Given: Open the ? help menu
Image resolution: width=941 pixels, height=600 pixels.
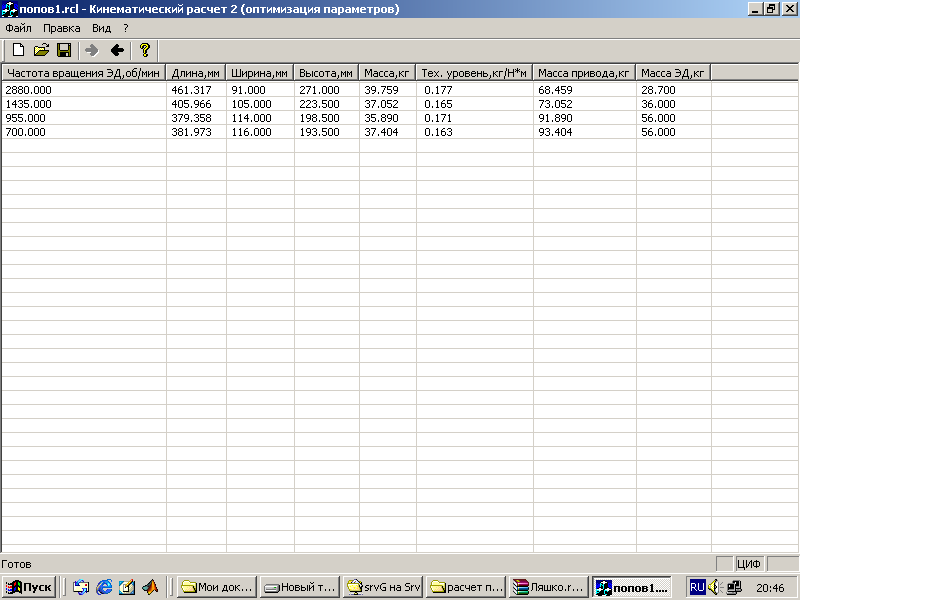Looking at the screenshot, I should coord(126,28).
